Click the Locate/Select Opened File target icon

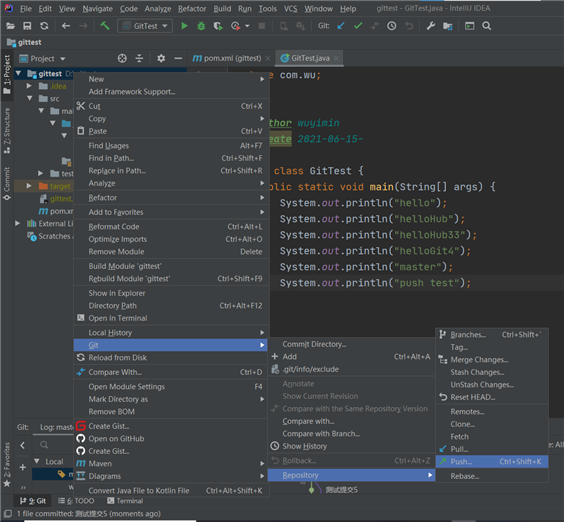[x=122, y=58]
